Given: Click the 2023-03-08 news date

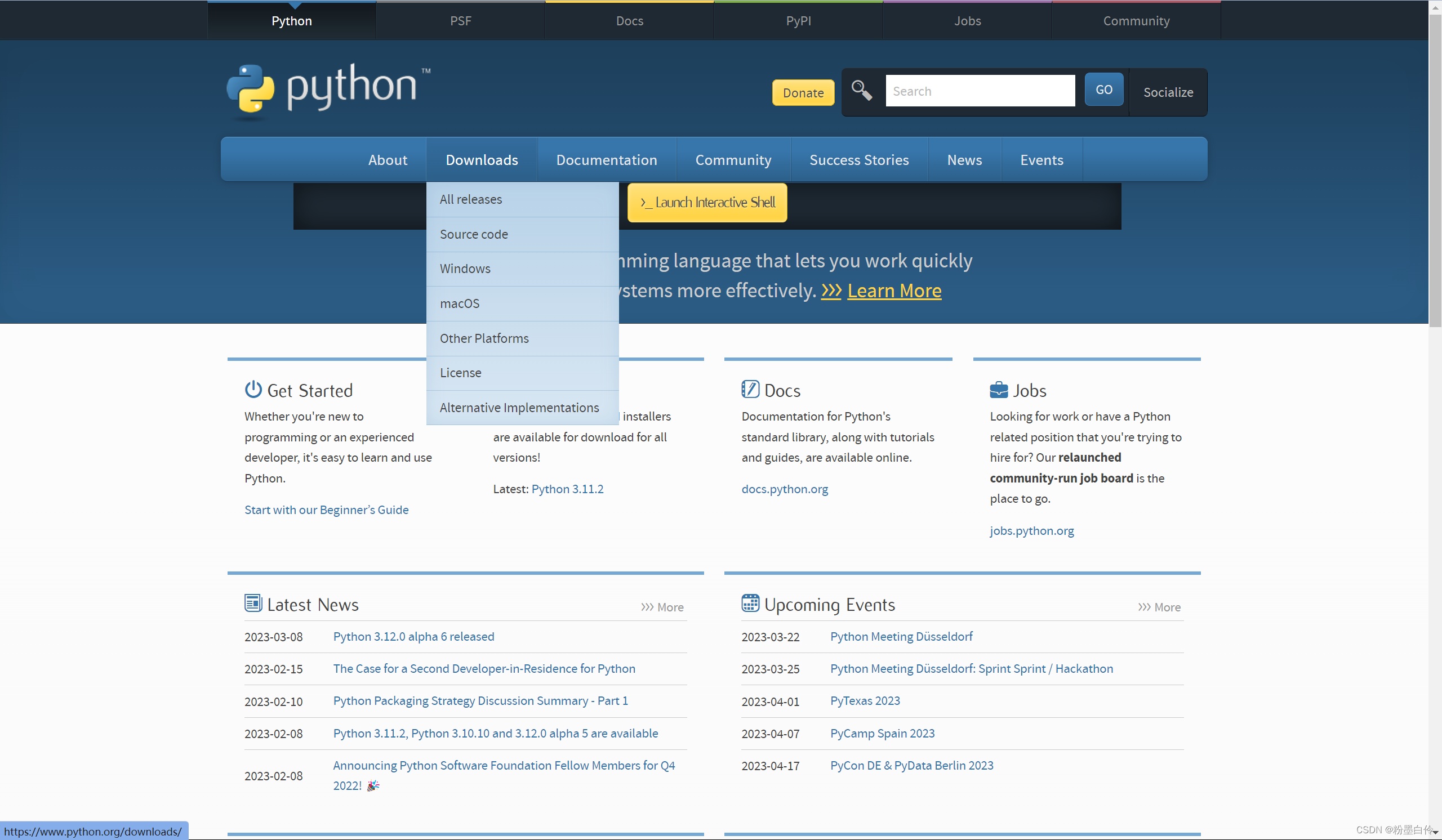Looking at the screenshot, I should pos(274,637).
